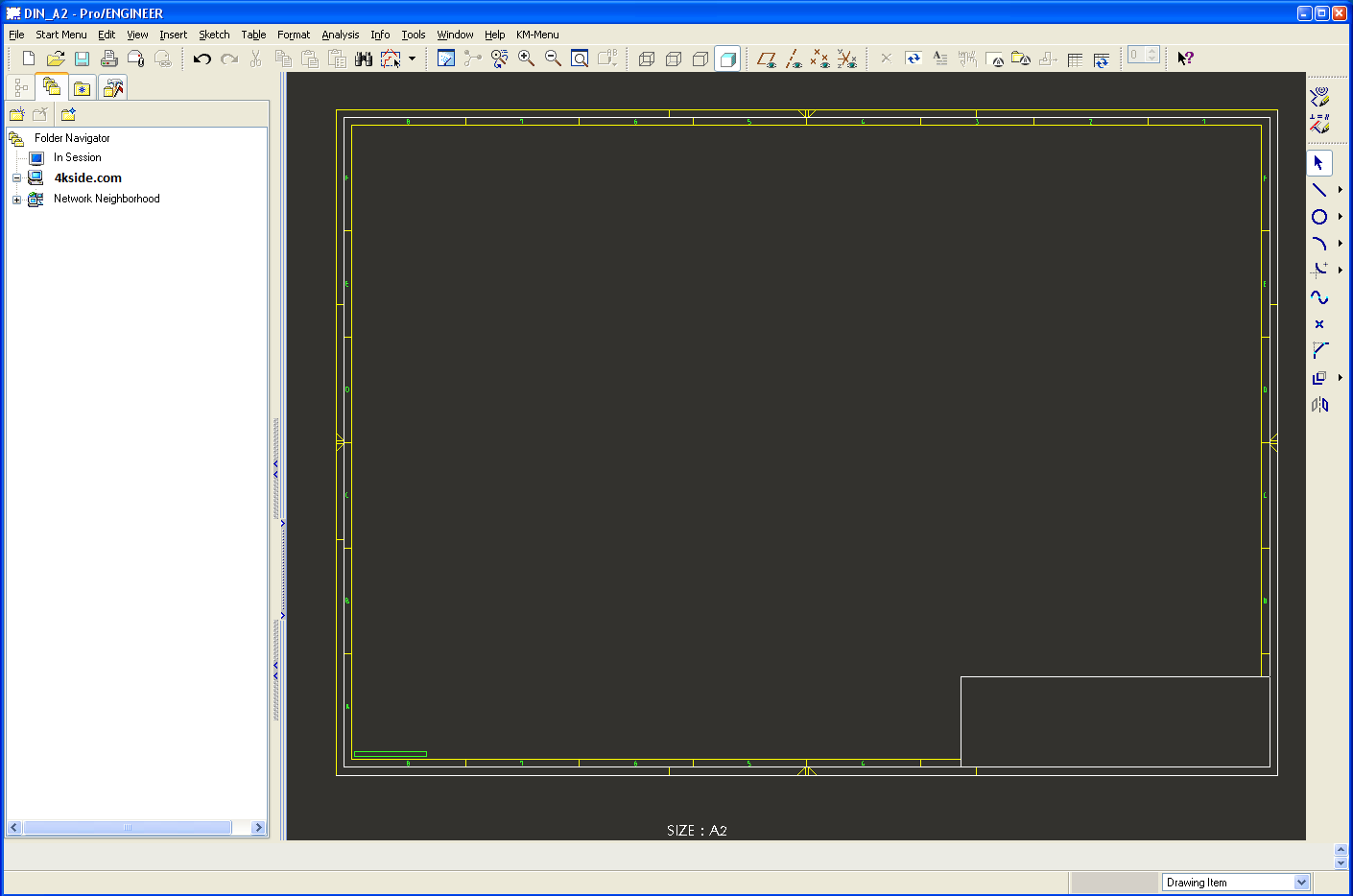Click the sketching constraints icon

click(x=1319, y=124)
